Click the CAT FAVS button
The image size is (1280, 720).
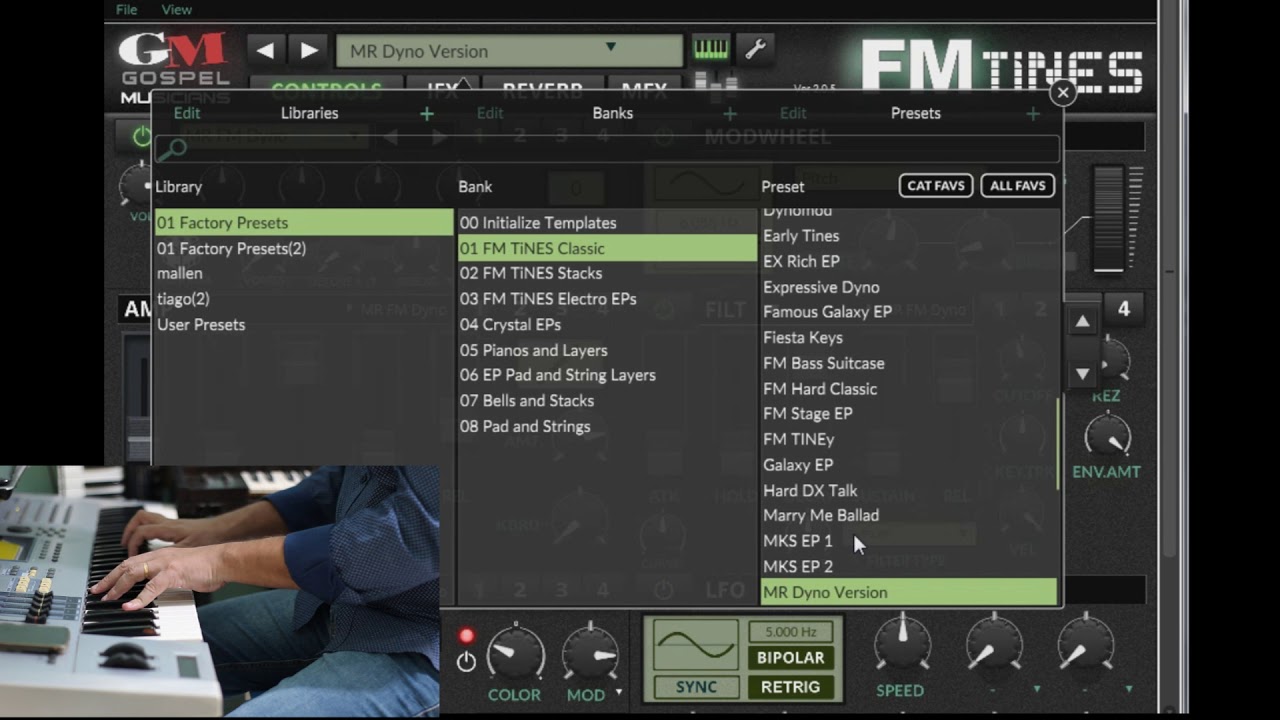(935, 185)
